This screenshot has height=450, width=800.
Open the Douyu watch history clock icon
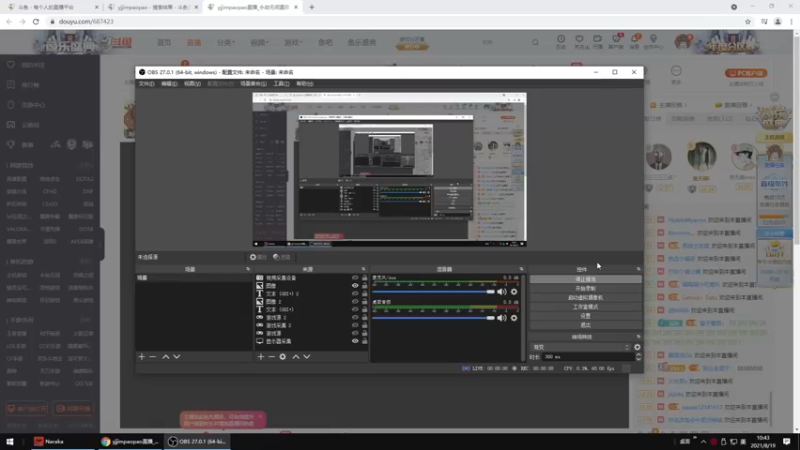tap(561, 39)
